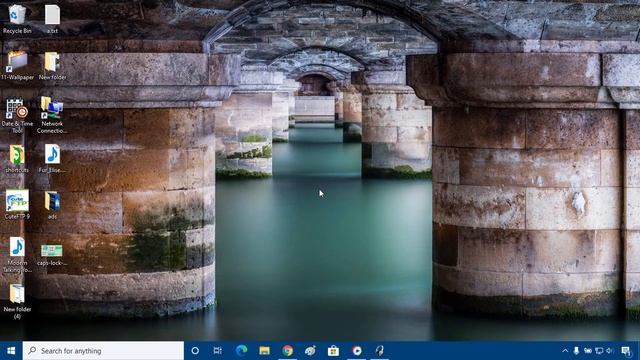Image resolution: width=640 pixels, height=360 pixels.
Task: Select the ads folder icon
Action: coord(52,205)
